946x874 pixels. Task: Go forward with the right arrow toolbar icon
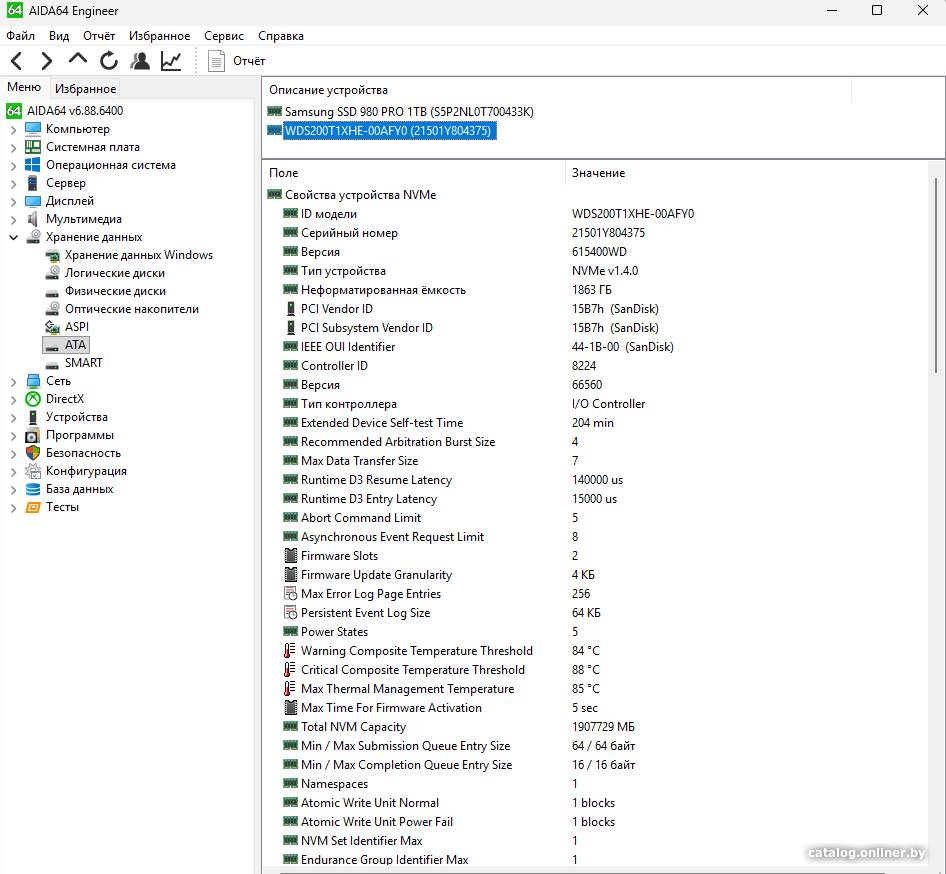[46, 61]
